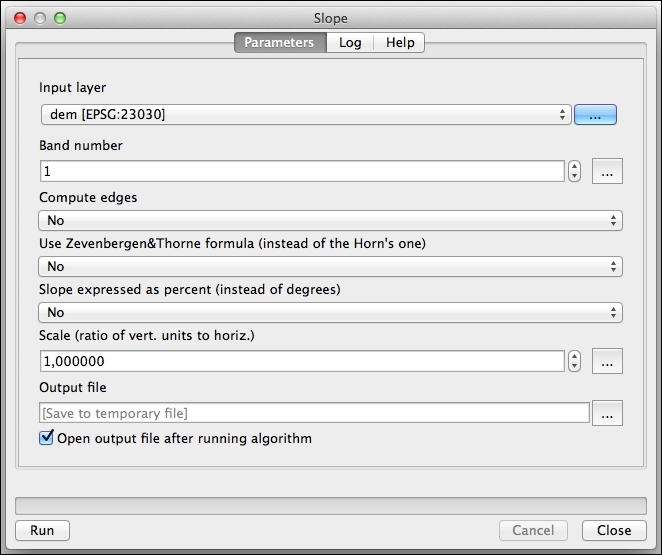Toggle Open output file after running algorithm
The width and height of the screenshot is (662, 555).
[x=46, y=438]
